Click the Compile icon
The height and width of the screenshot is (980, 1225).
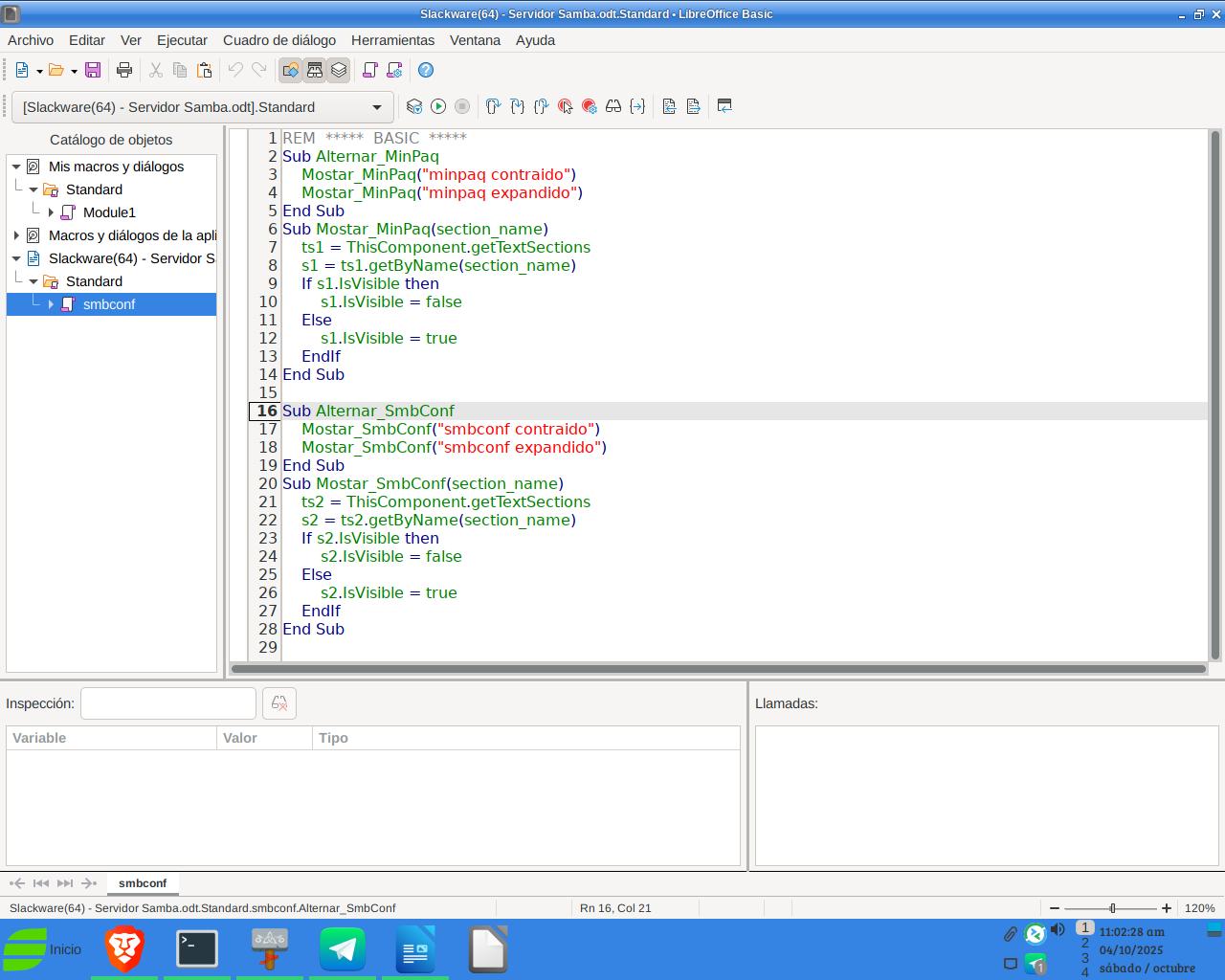414,106
